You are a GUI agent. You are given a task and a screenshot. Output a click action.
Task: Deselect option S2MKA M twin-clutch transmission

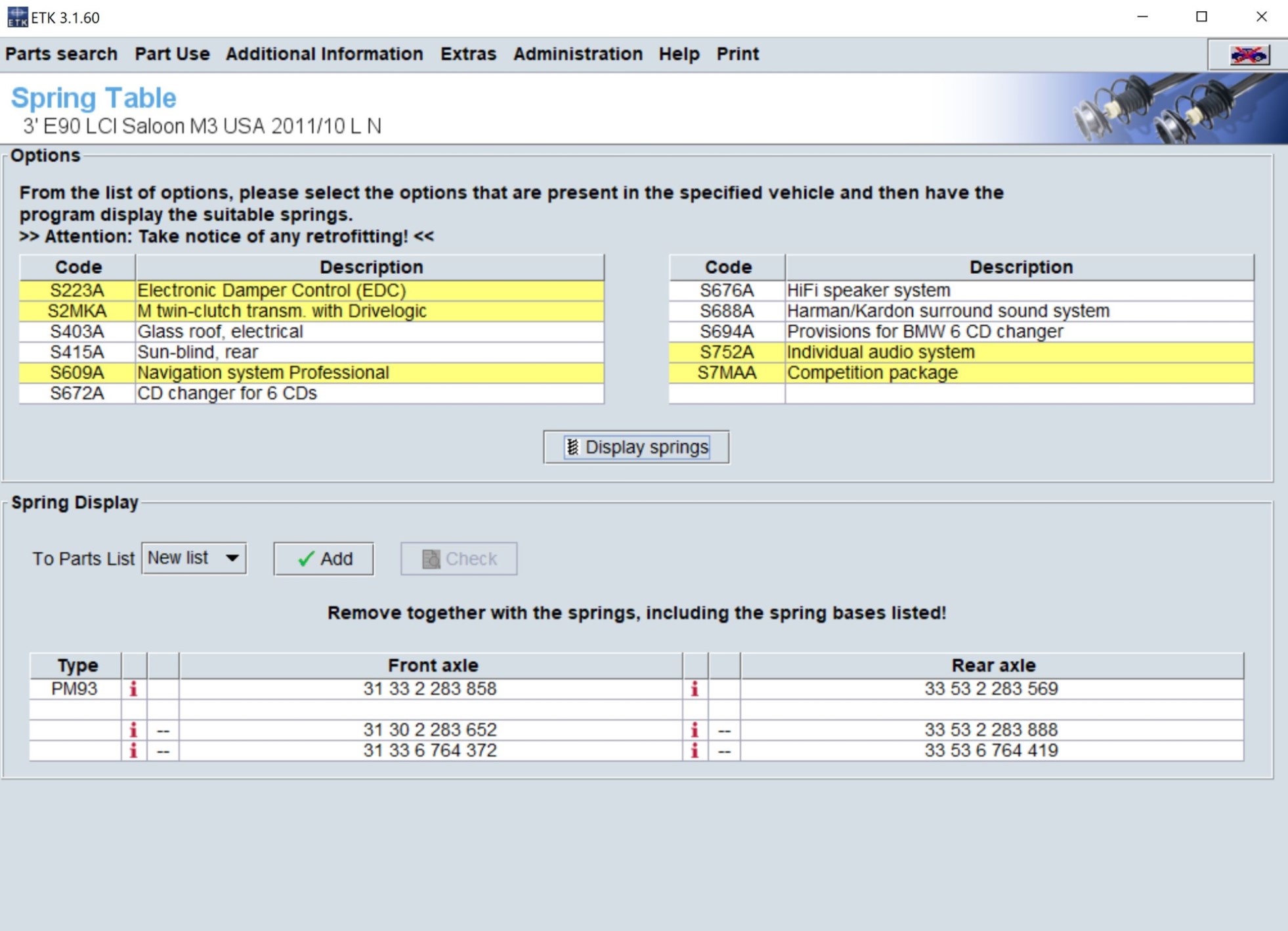(x=312, y=311)
